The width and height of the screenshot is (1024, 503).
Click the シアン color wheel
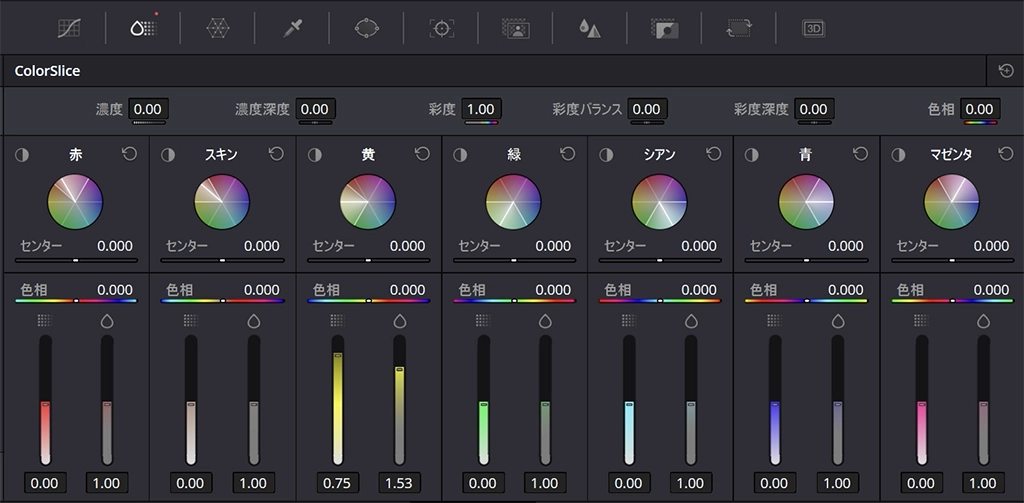pos(659,202)
